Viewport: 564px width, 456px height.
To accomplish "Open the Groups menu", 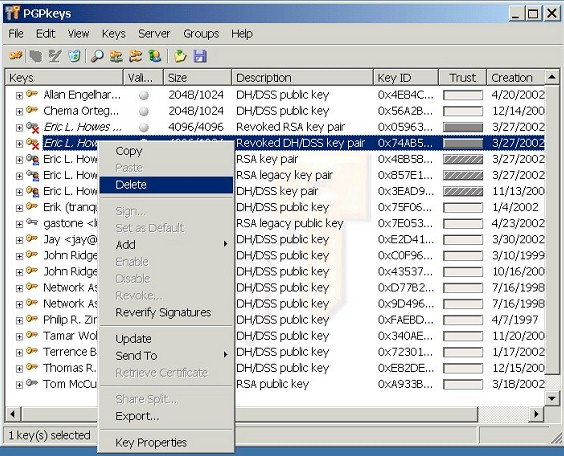I will 201,34.
